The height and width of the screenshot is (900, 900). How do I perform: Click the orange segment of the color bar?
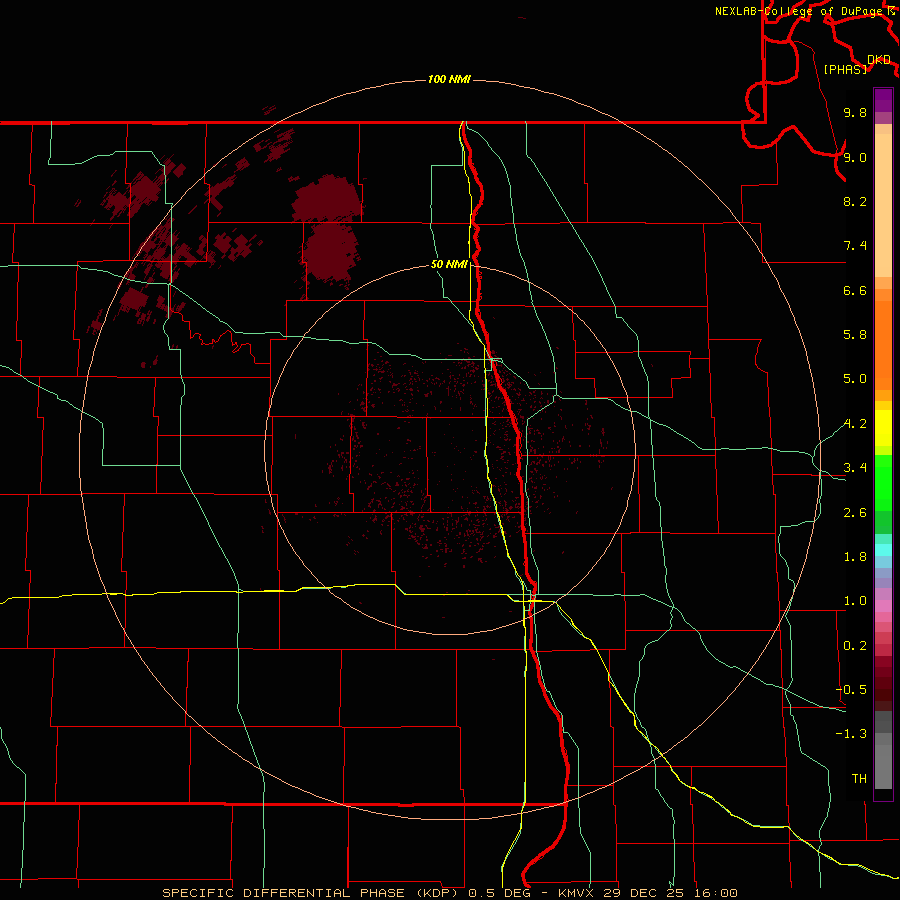(883, 346)
